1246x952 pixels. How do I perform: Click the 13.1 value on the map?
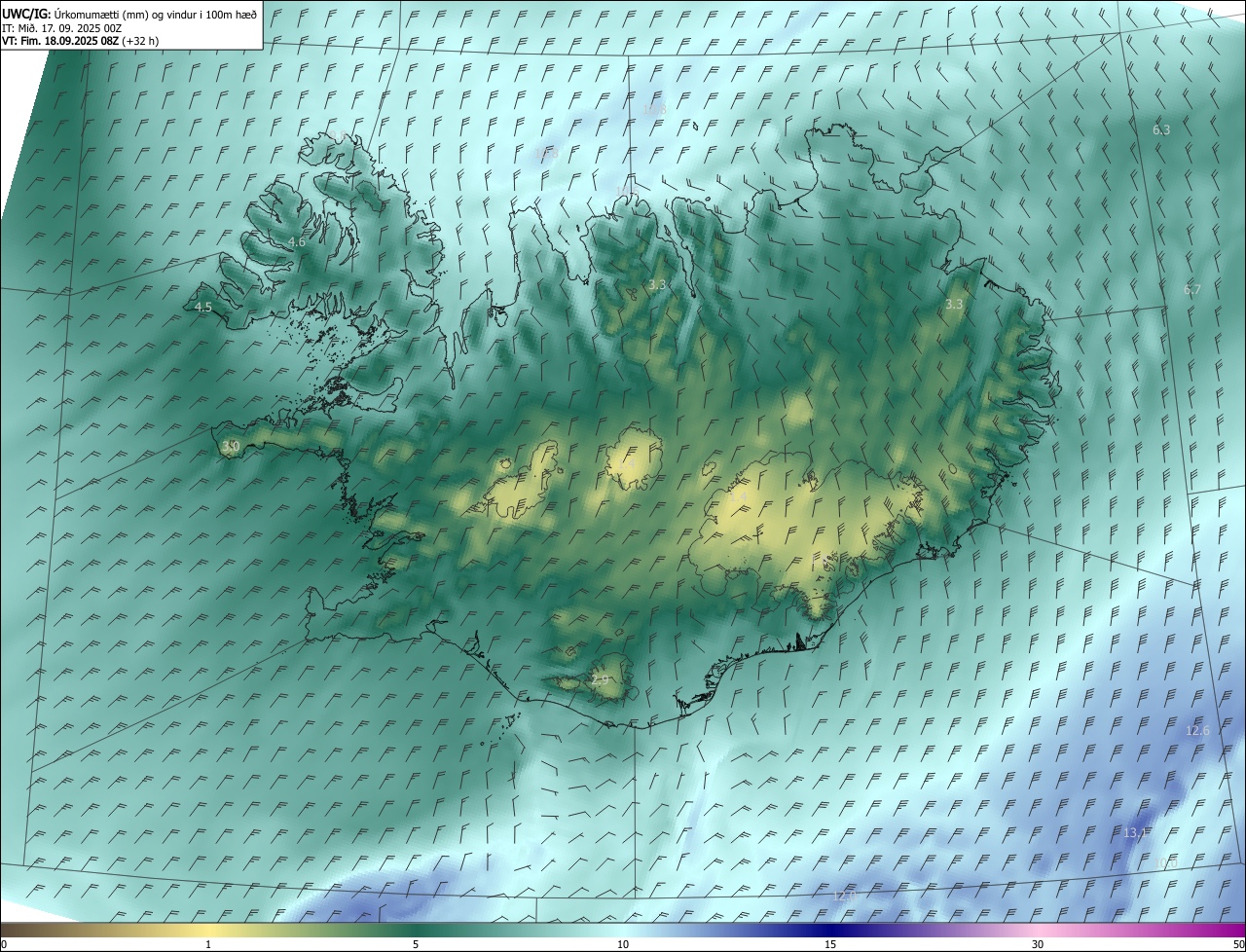(x=1135, y=833)
